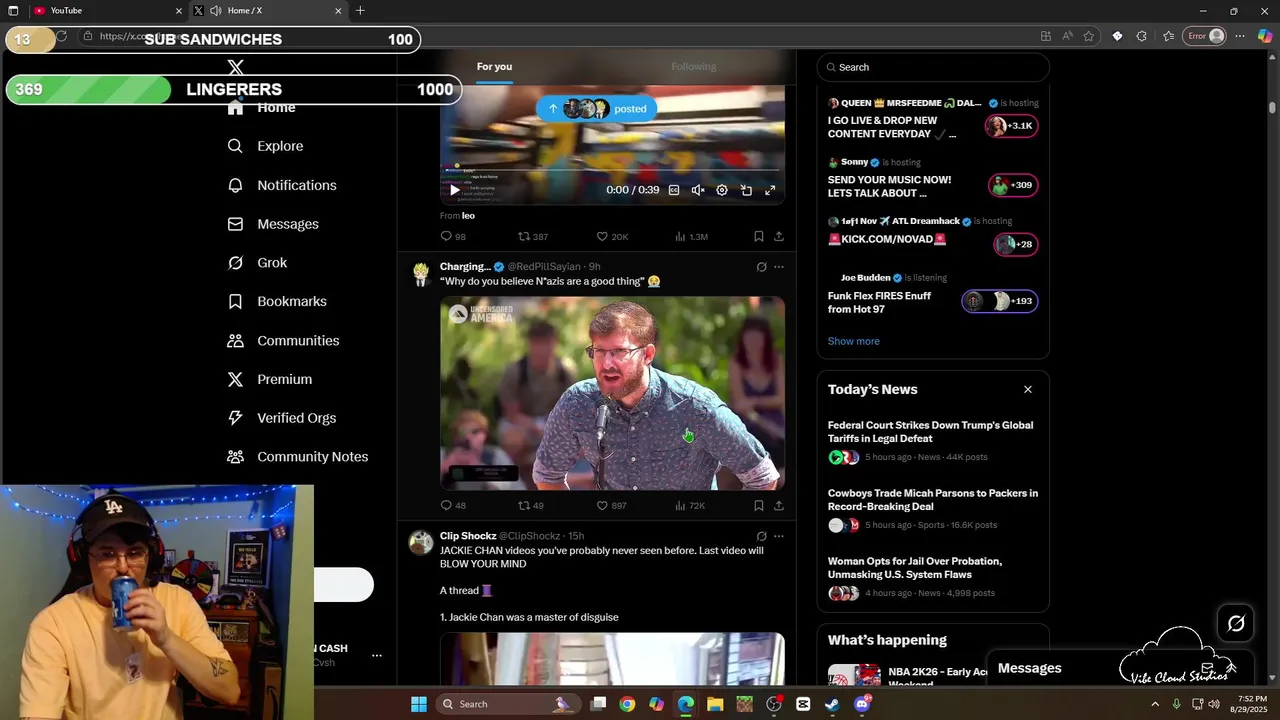Screen dimensions: 1280x720
Task: View 1.3M views analytics of top post
Action: click(691, 237)
